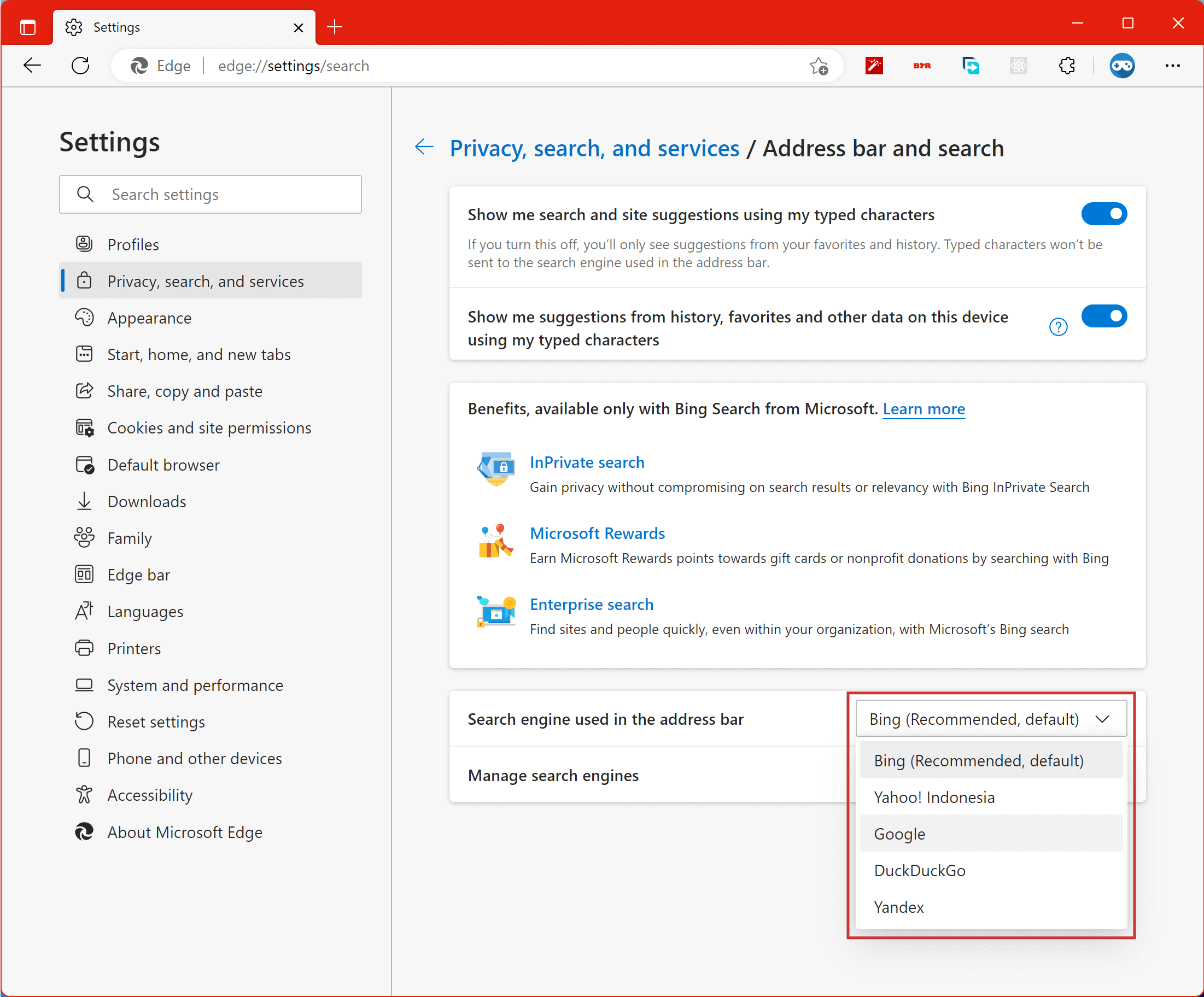
Task: Open Family settings
Action: [211, 538]
